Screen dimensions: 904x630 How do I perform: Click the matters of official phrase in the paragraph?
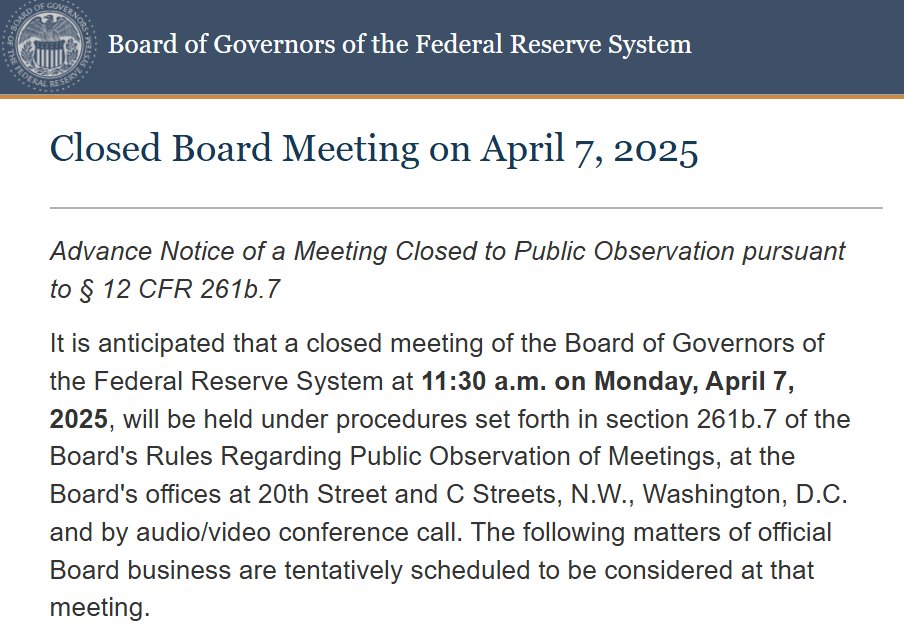(732, 533)
